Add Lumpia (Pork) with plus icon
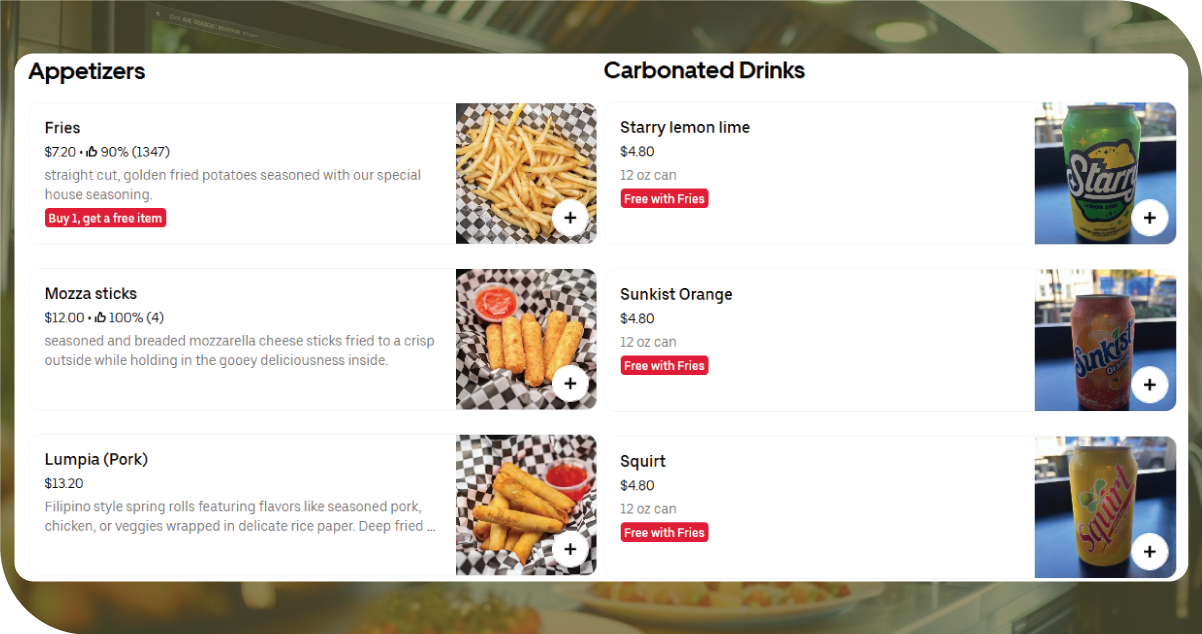This screenshot has width=1202, height=634. pyautogui.click(x=570, y=549)
